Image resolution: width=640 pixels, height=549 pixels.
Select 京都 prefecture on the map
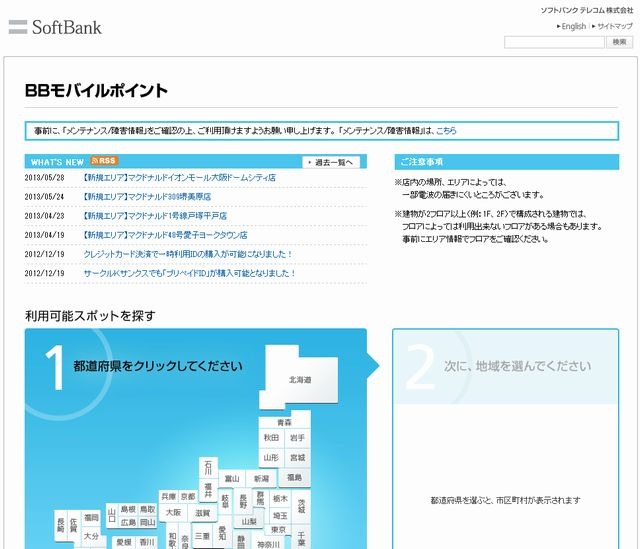(188, 497)
